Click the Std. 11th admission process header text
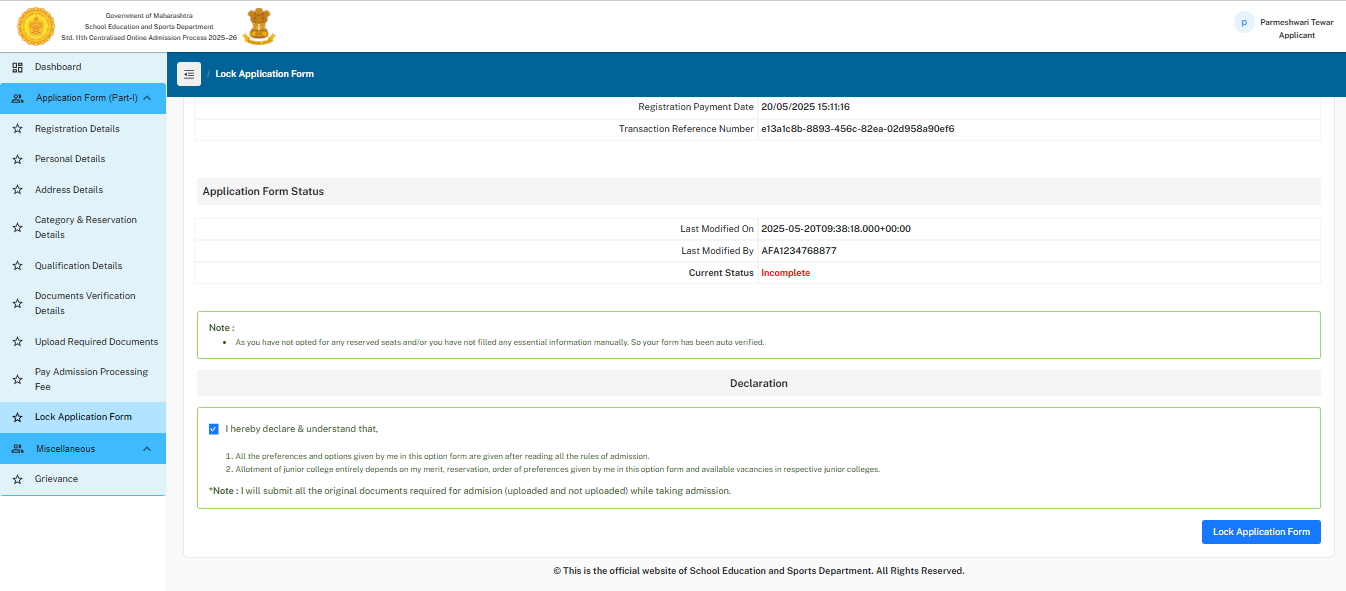The image size is (1346, 591). [x=149, y=36]
